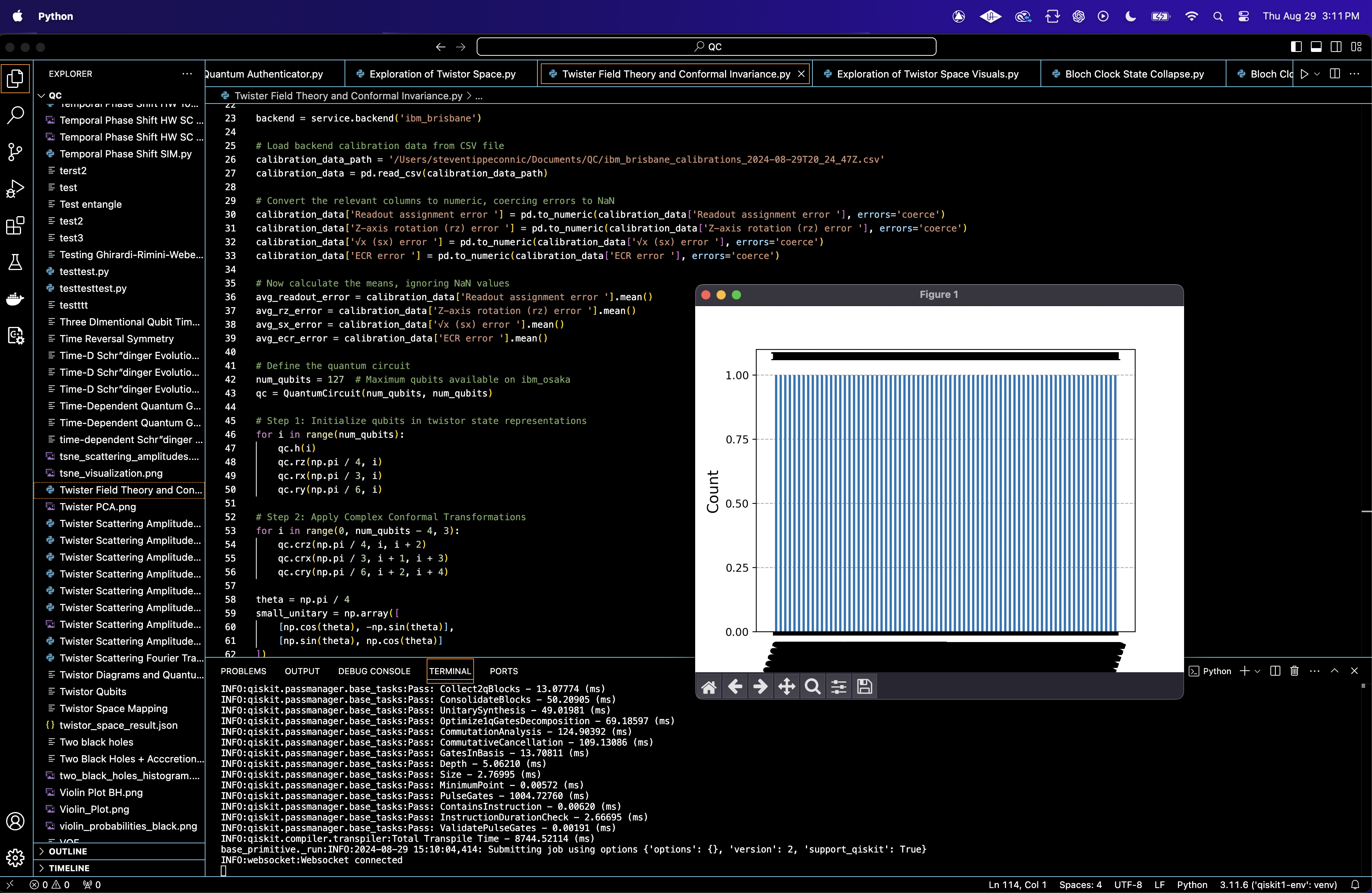
Task: Open the Manage gear menu
Action: pos(16,858)
